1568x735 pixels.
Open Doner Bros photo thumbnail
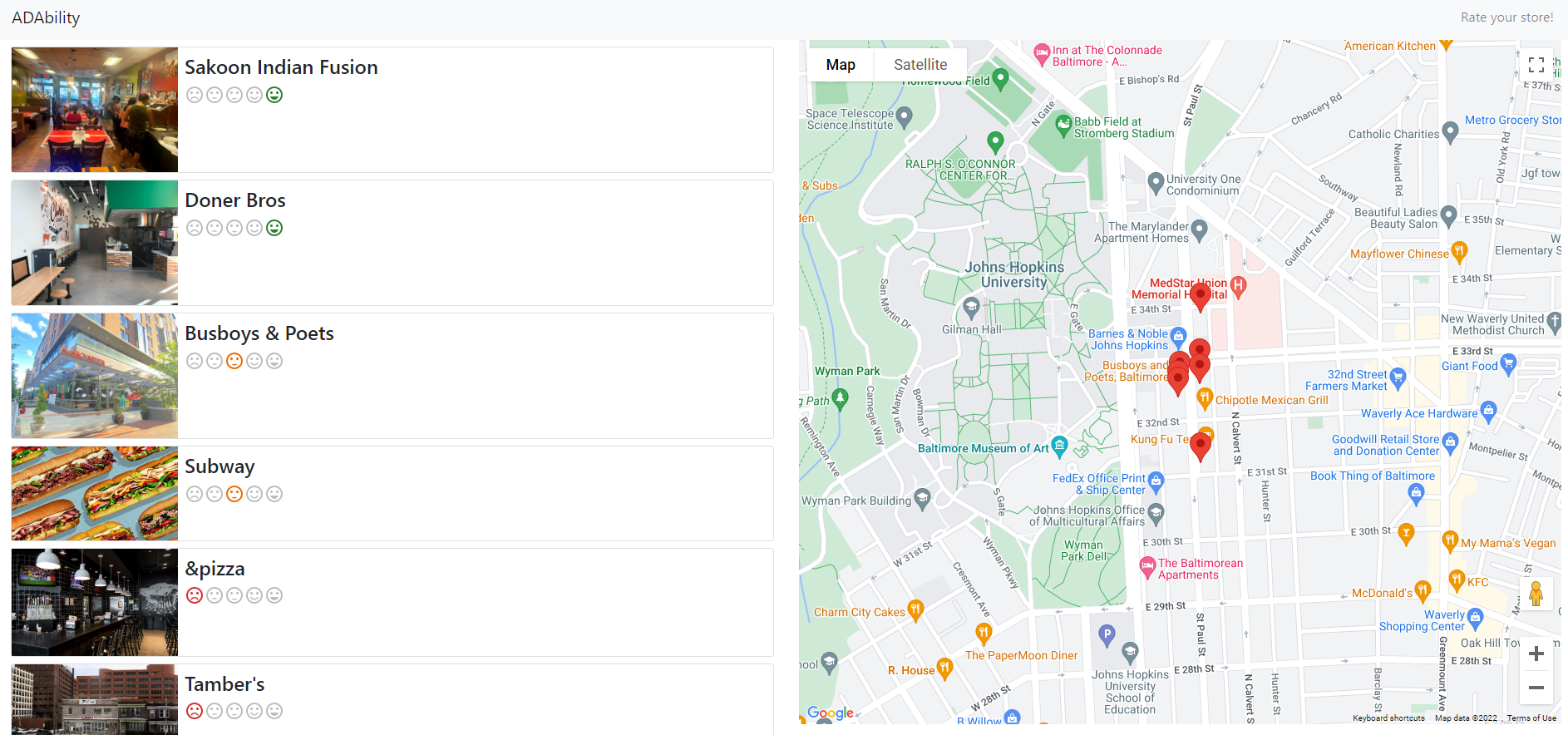pos(95,243)
